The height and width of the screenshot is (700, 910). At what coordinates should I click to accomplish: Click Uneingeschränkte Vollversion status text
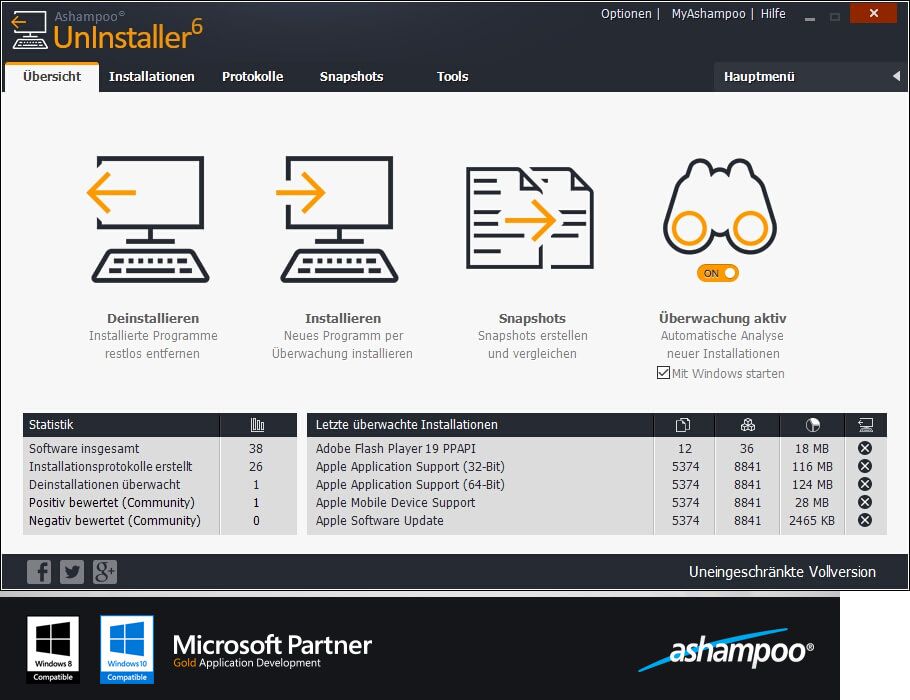(782, 572)
